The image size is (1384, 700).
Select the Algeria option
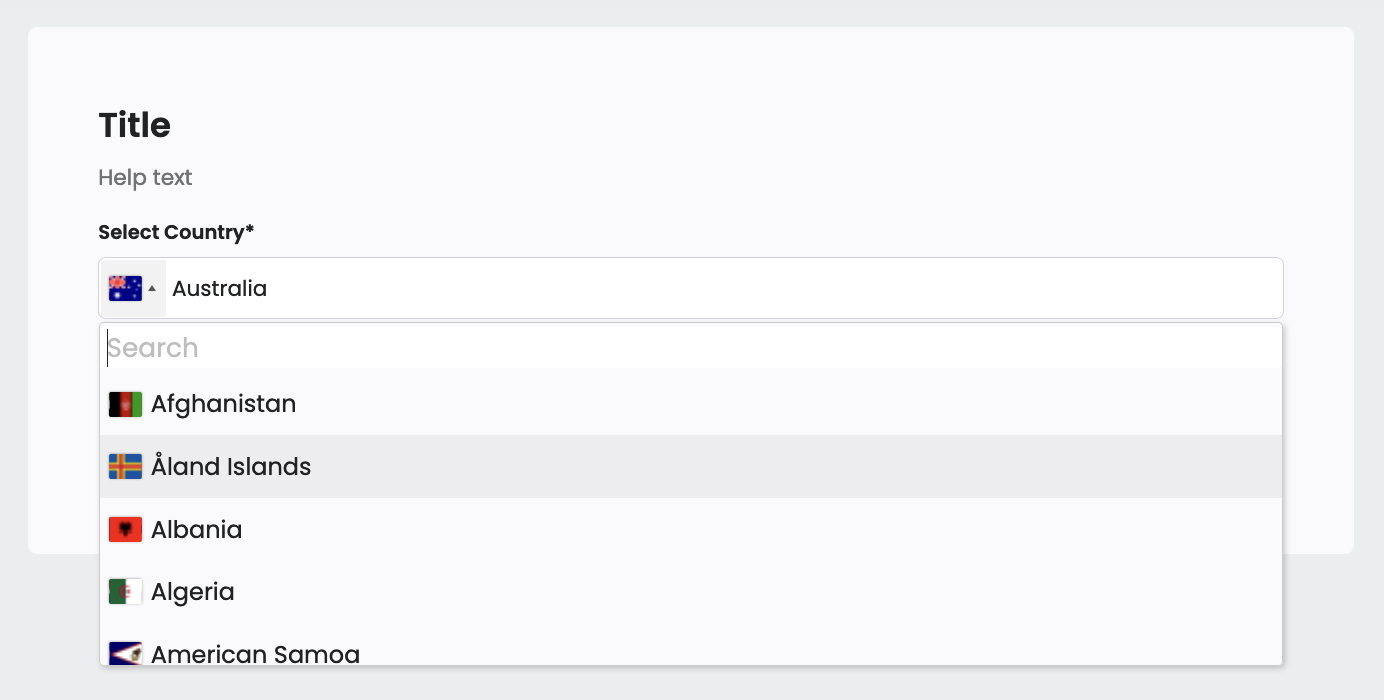point(193,592)
